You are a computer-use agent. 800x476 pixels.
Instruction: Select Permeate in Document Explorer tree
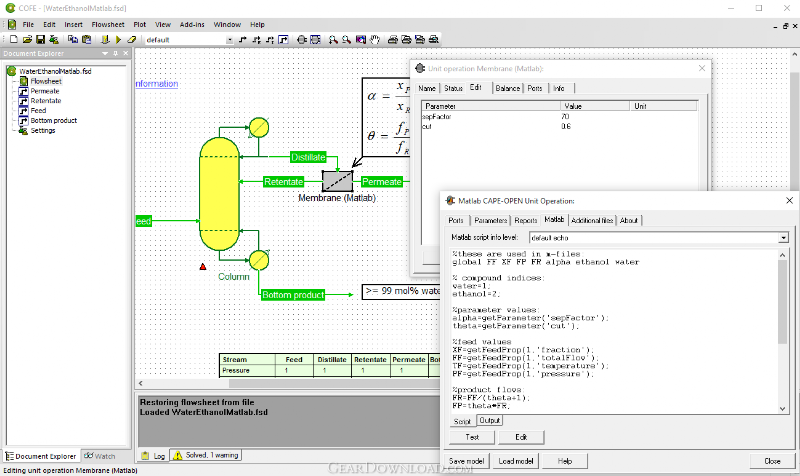pos(45,91)
